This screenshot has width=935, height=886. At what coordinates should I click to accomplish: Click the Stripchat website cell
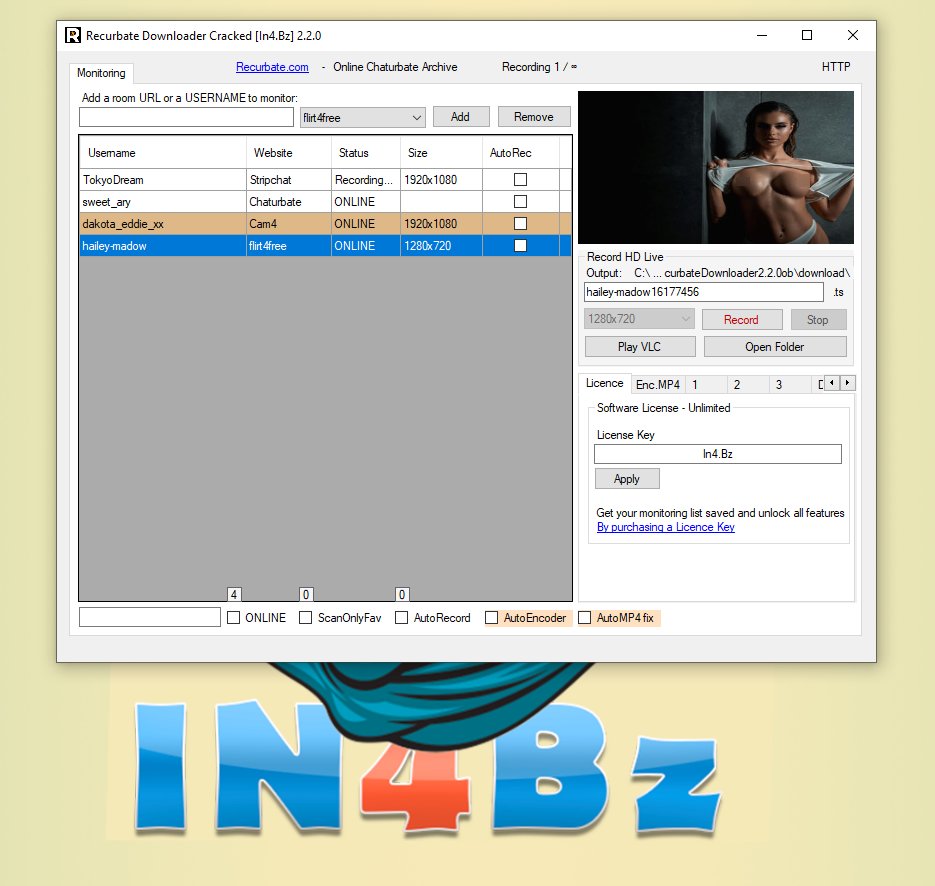click(x=289, y=179)
